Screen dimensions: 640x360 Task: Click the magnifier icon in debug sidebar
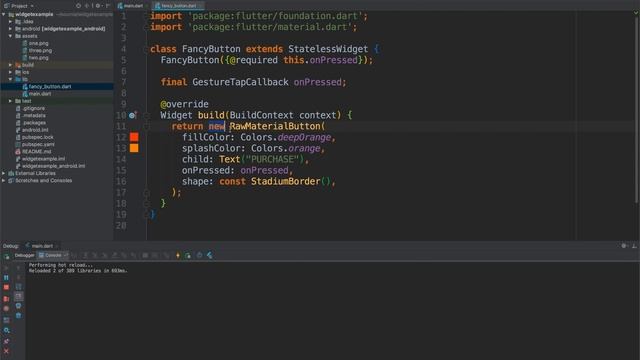tap(7, 330)
